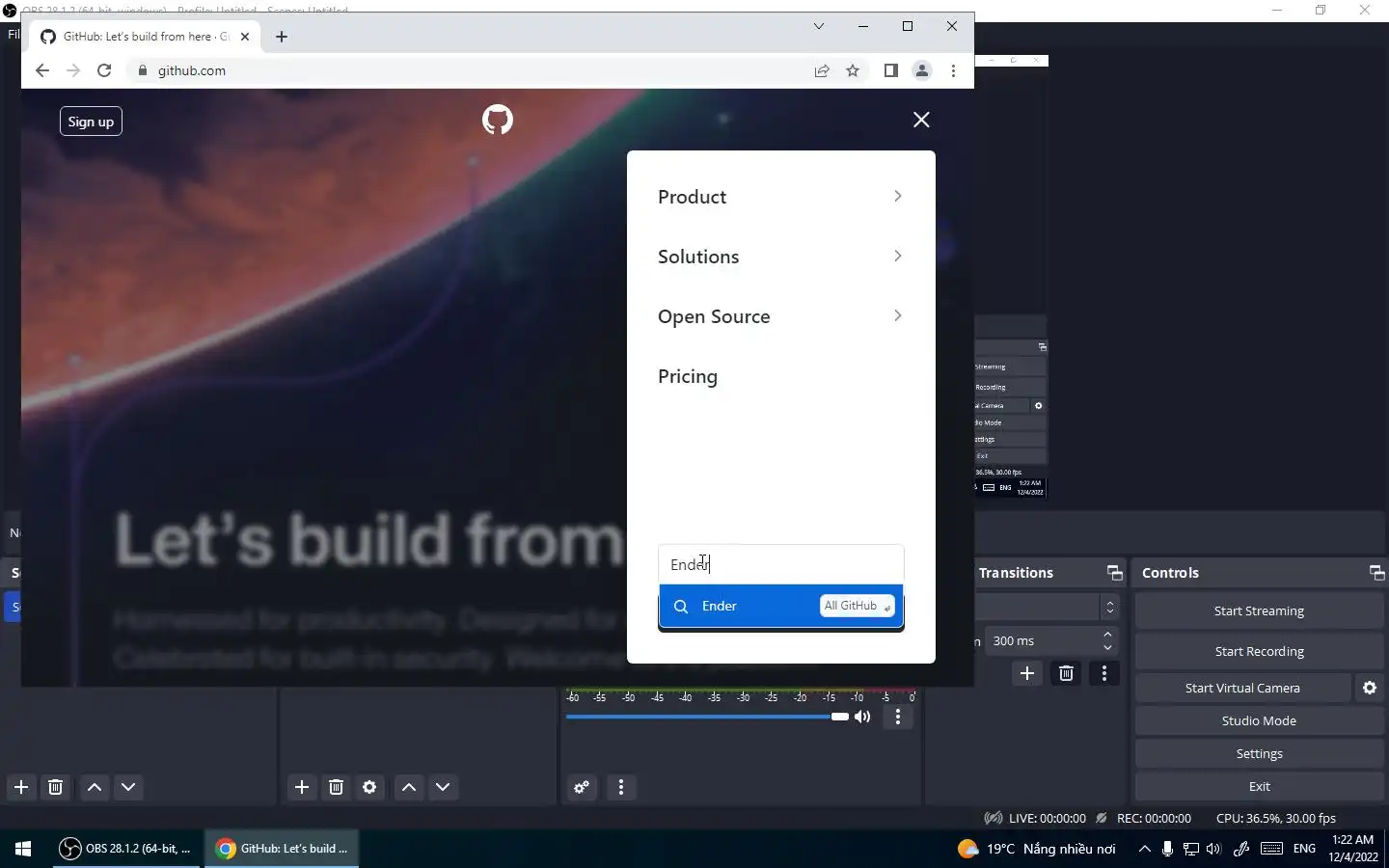Close the GitHub navigation menu overlay
The width and height of the screenshot is (1389, 868).
click(921, 120)
